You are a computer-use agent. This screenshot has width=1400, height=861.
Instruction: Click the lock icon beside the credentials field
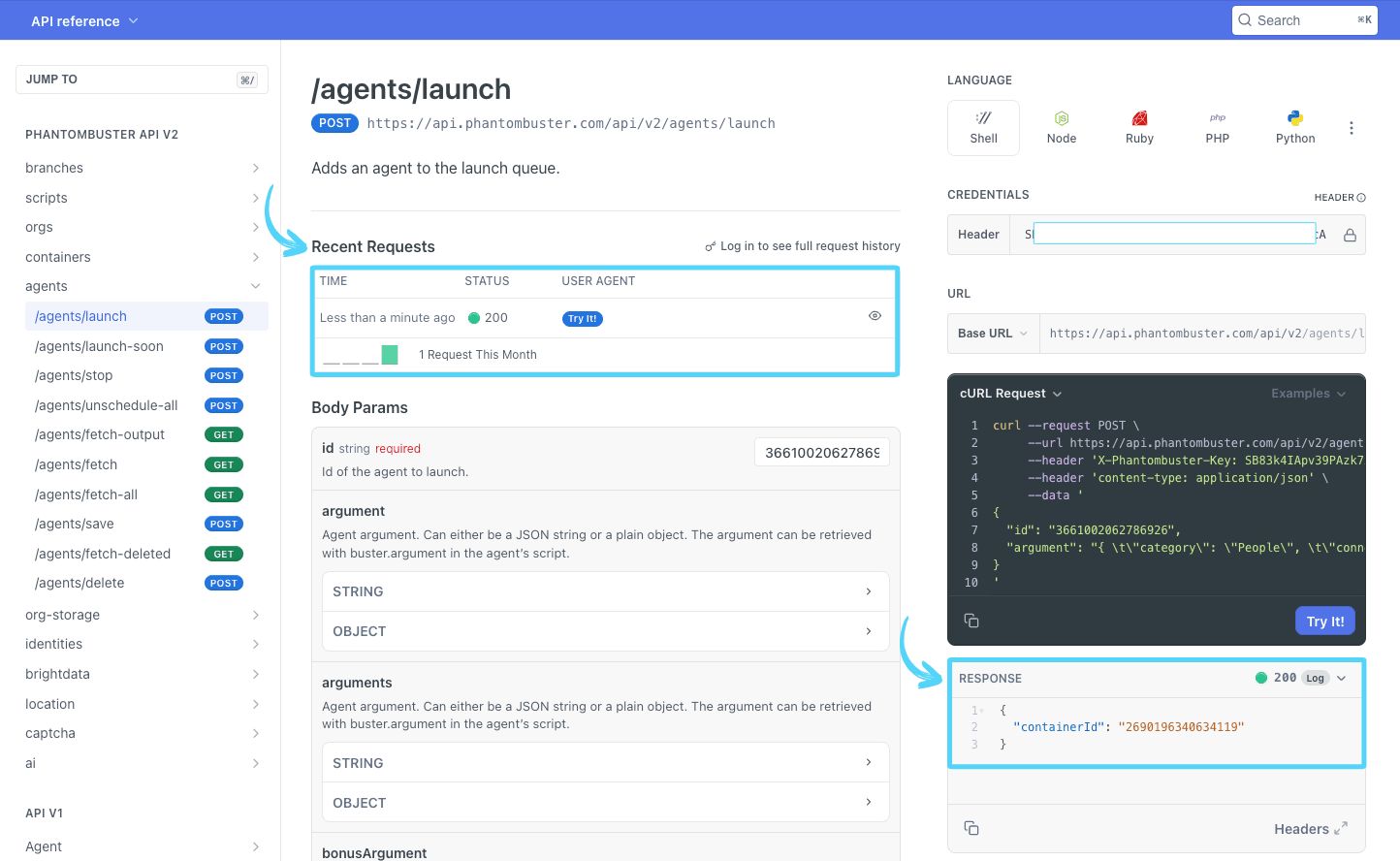1350,234
